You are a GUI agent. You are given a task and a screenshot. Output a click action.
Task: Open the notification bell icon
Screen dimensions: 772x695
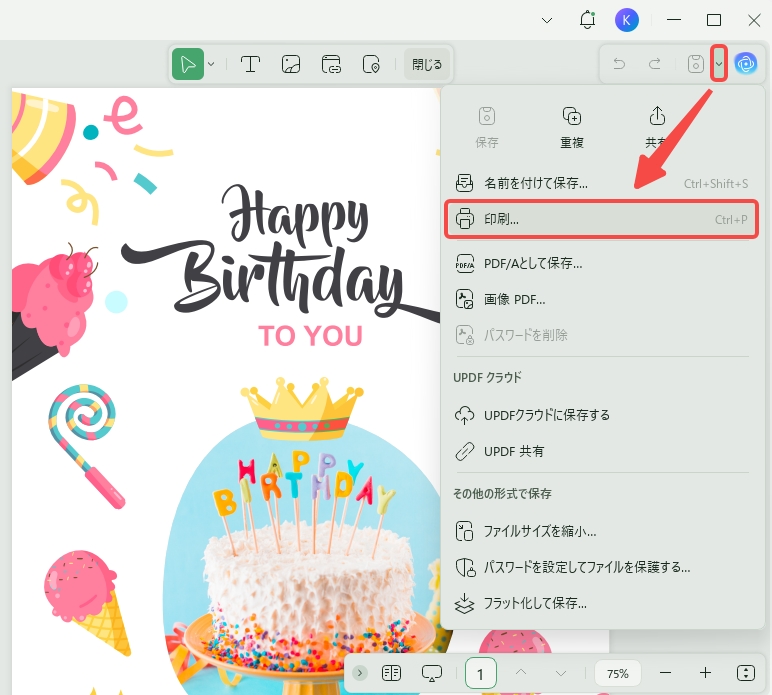pos(587,20)
